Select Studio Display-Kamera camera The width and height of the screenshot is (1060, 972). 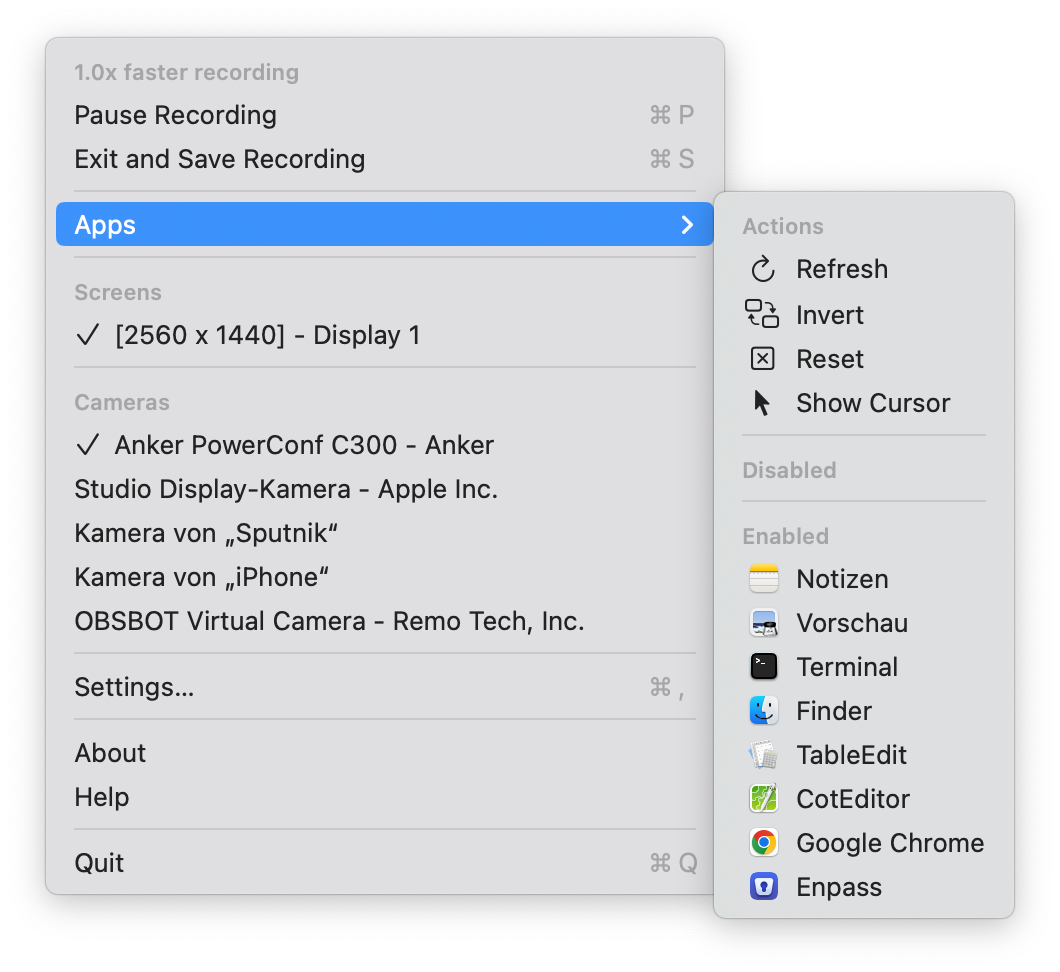385,489
